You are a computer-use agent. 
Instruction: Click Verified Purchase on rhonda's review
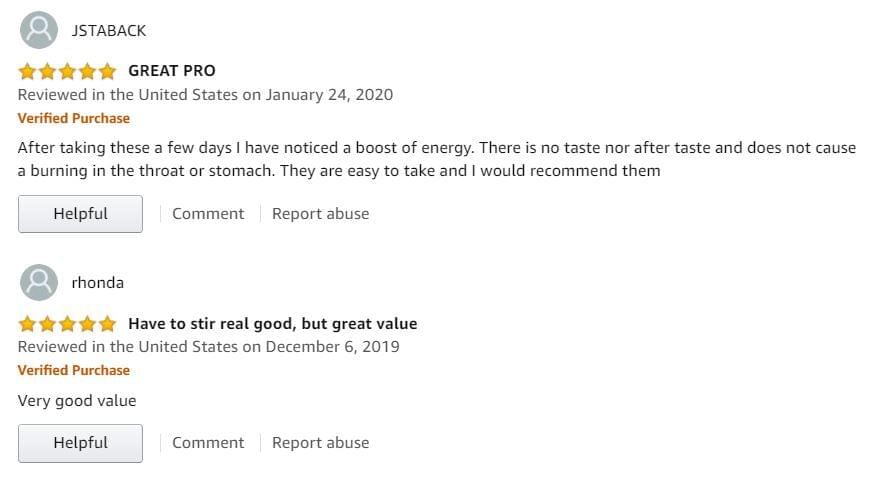click(74, 370)
